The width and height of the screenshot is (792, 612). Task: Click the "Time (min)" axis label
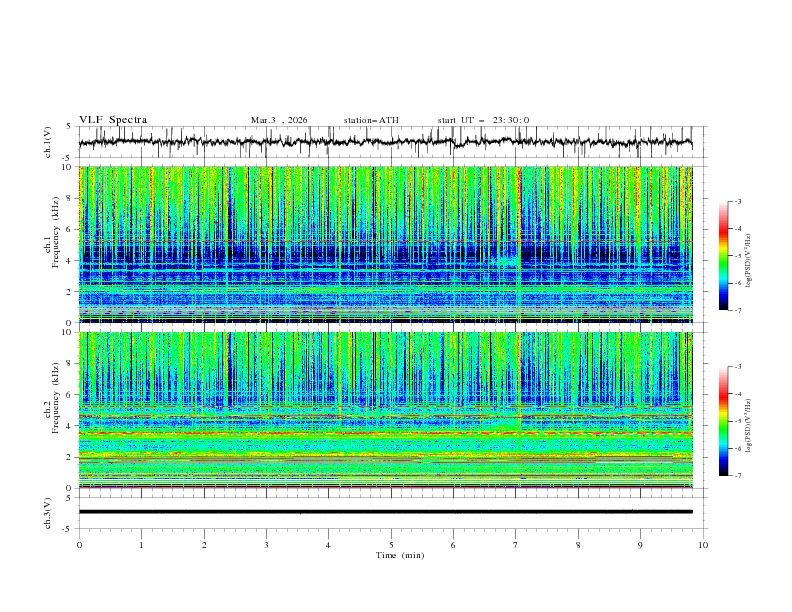tap(400, 555)
